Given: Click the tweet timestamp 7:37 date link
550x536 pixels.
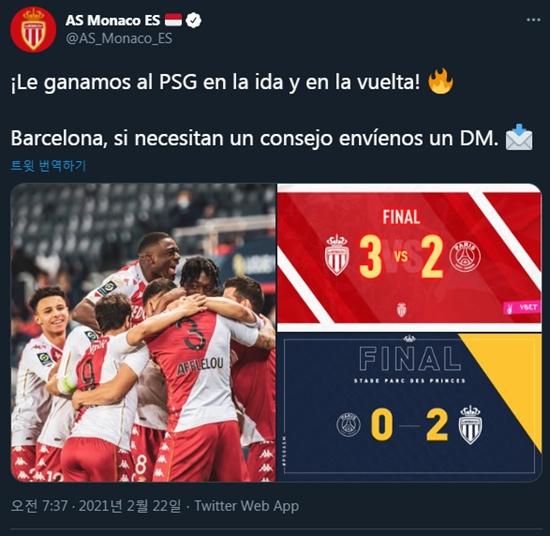Looking at the screenshot, I should [x=96, y=506].
